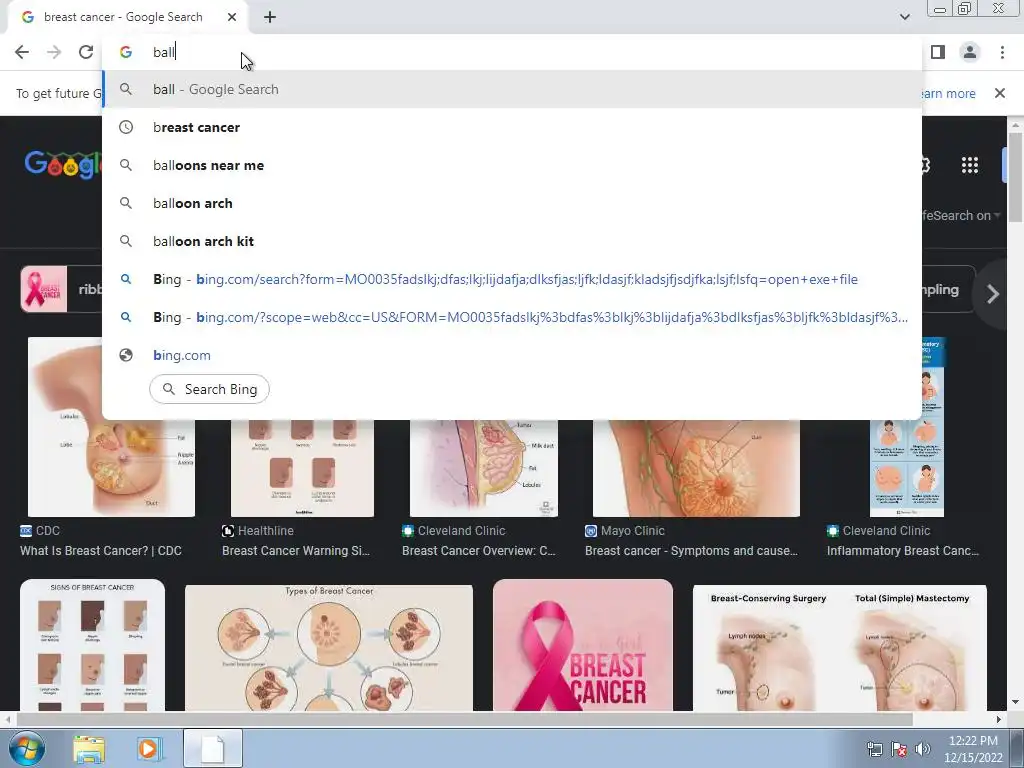Open Healthline warning signs image

302,468
